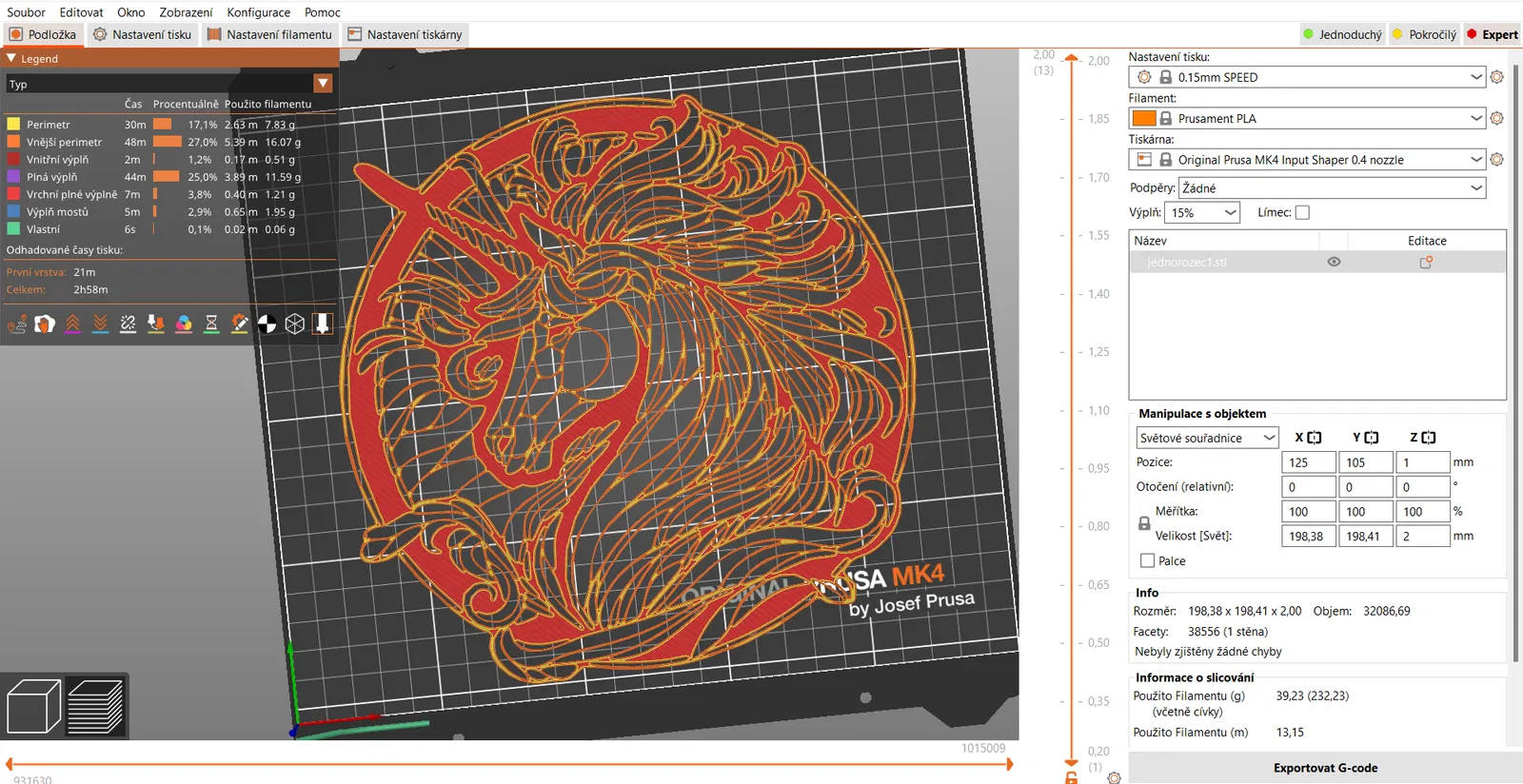Toggle tool changes visibility icon
Viewport: 1523px width, 784px height.
click(156, 324)
